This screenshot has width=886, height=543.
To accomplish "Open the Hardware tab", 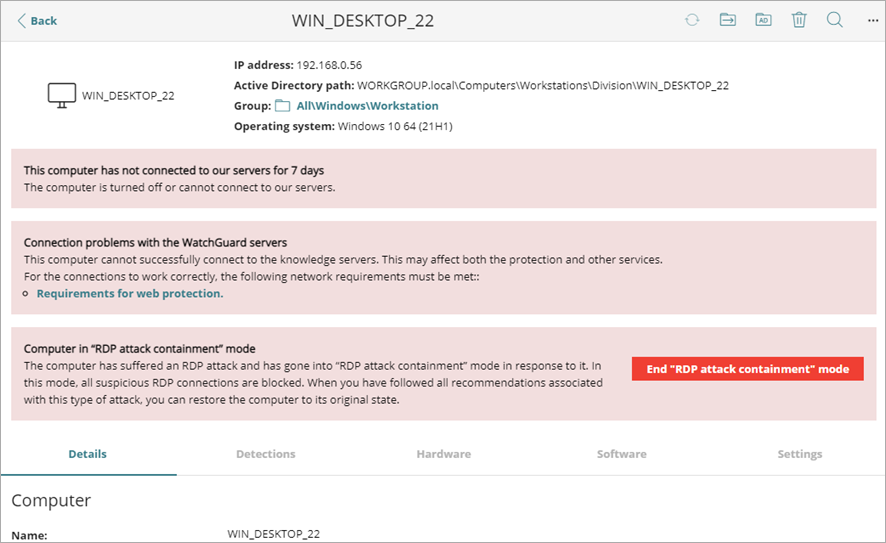I will pyautogui.click(x=443, y=454).
